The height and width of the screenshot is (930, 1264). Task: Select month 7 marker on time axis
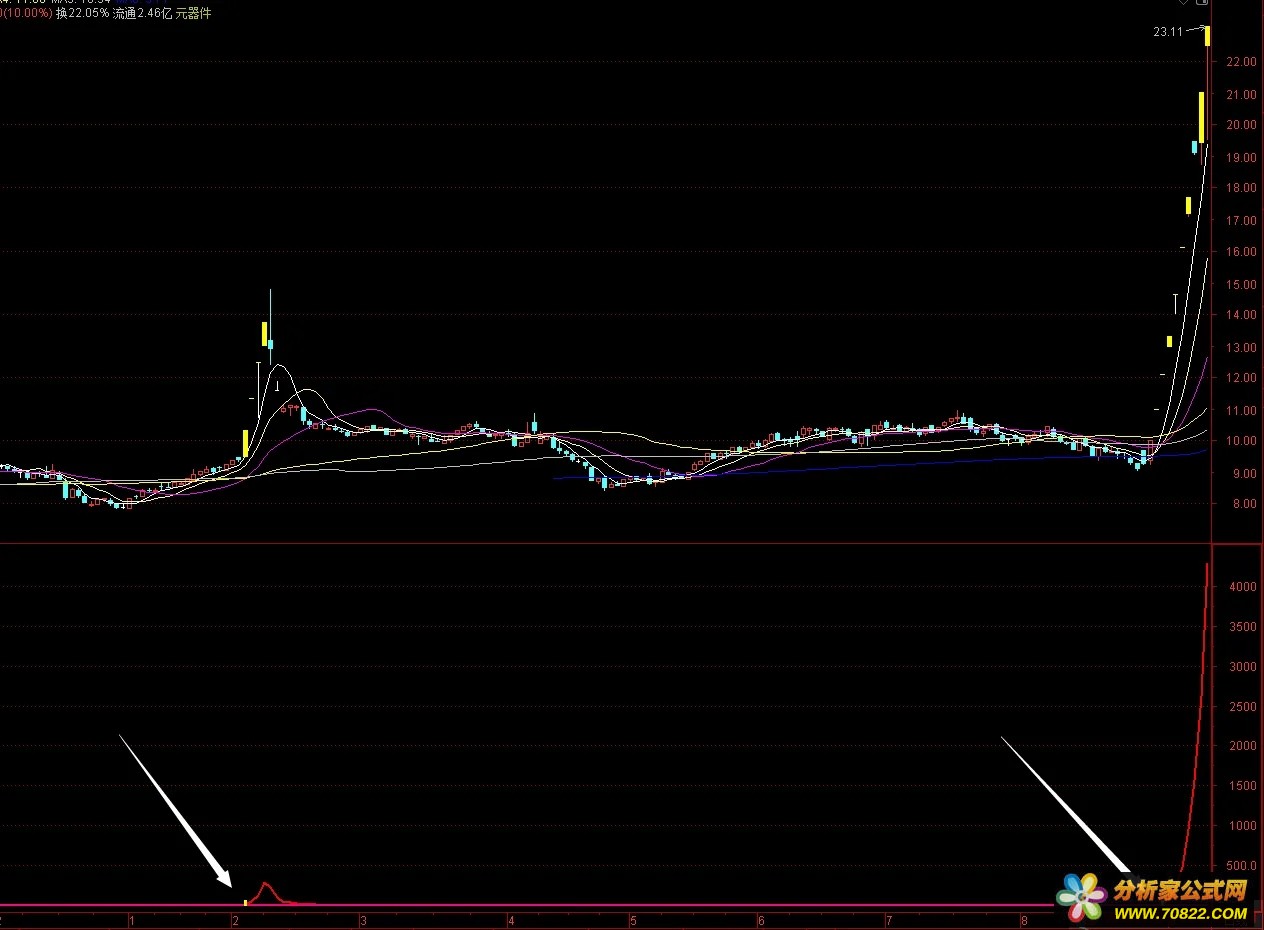[x=888, y=919]
